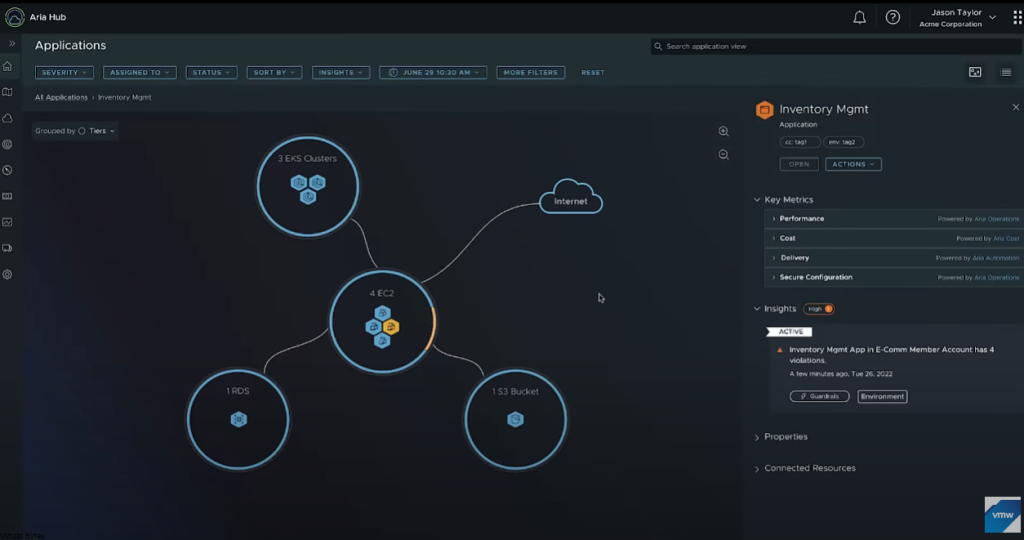Open the help question mark icon
The width and height of the screenshot is (1024, 540).
893,18
